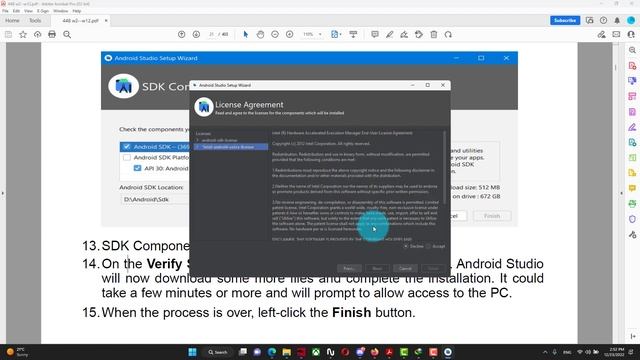Click Next in License Agreement dialog
The height and width of the screenshot is (360, 640).
(x=377, y=269)
